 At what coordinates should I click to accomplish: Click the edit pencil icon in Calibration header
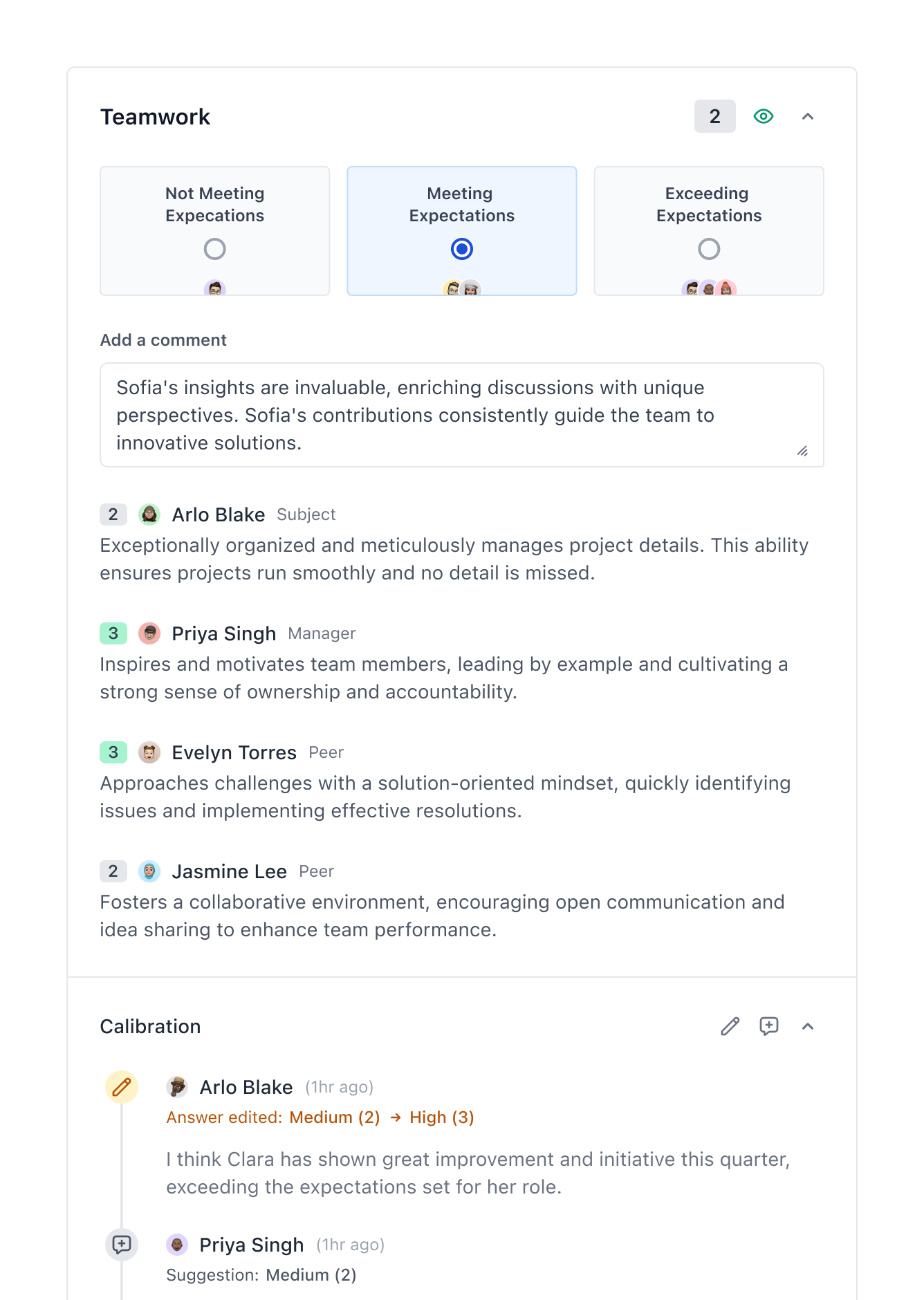730,1026
